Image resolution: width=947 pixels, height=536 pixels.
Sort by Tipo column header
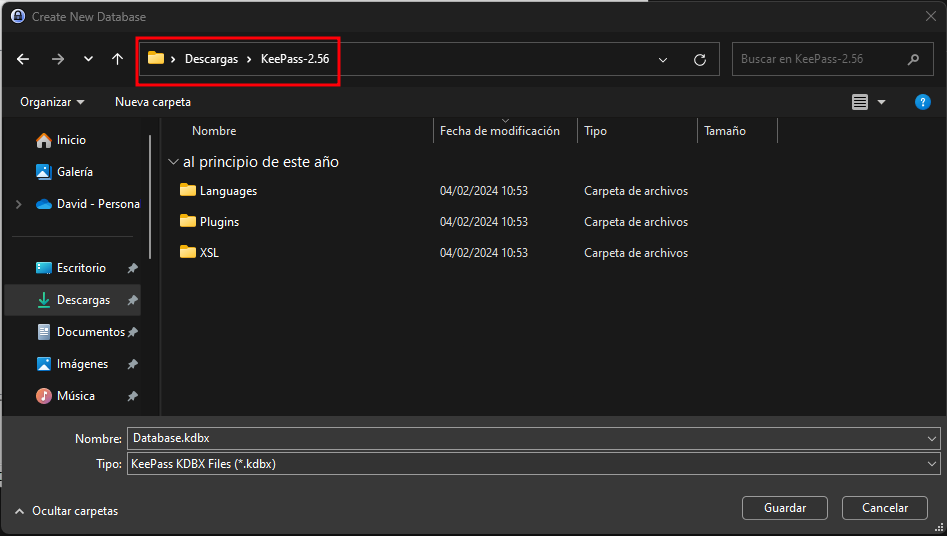coord(595,131)
